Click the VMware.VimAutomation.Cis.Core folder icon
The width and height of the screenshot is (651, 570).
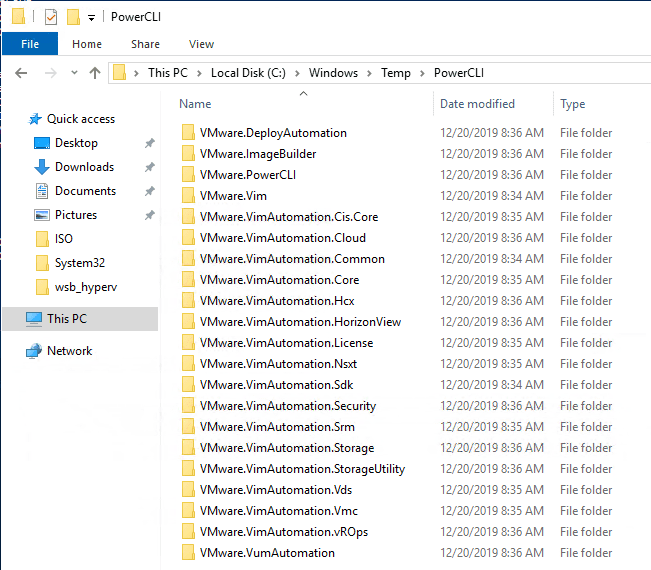[188, 217]
